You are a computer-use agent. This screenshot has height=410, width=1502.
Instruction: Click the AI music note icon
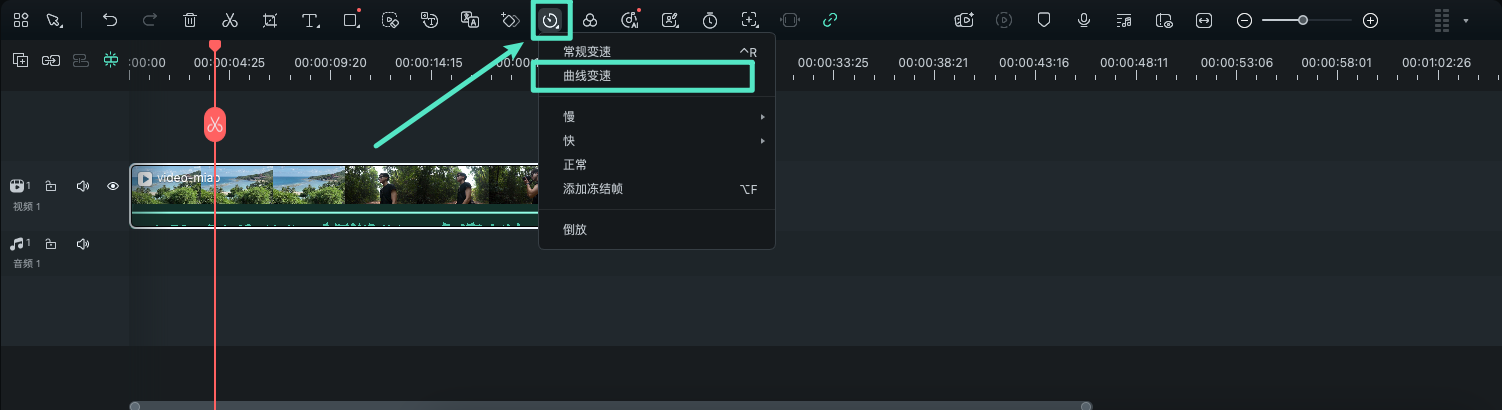pyautogui.click(x=630, y=20)
